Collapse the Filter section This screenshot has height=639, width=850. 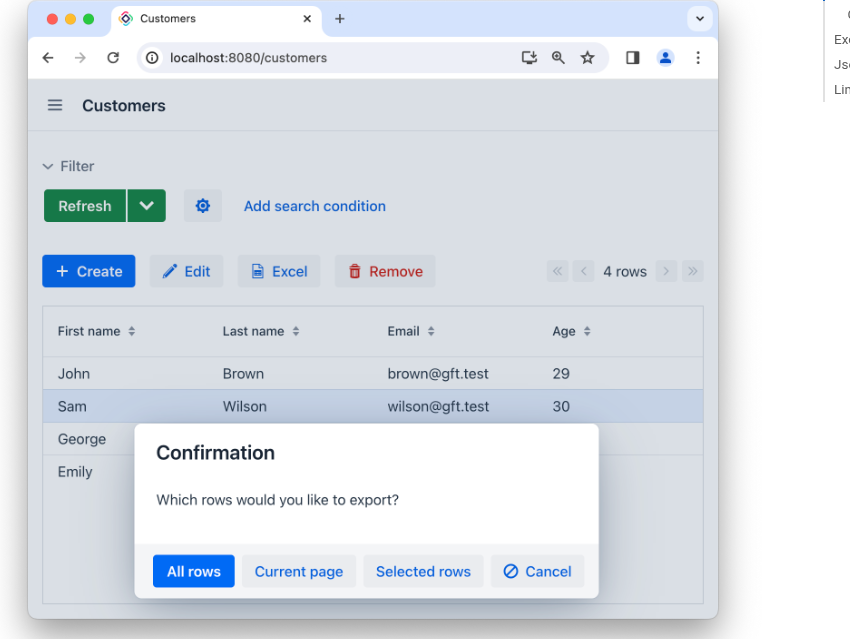[68, 166]
